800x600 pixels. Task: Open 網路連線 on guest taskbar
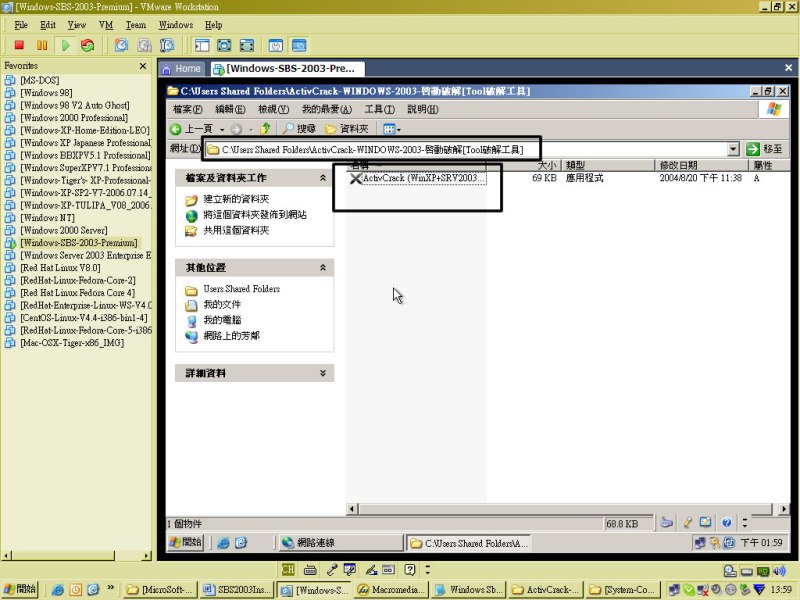click(340, 543)
